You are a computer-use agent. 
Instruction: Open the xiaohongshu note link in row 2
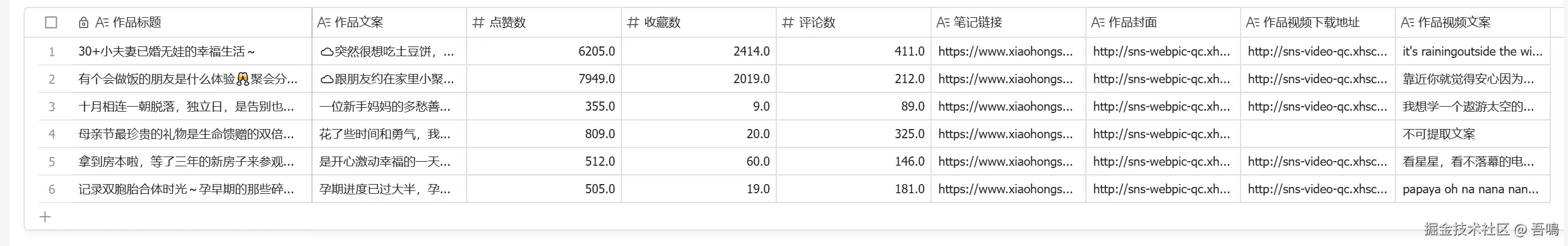pyautogui.click(x=1005, y=79)
